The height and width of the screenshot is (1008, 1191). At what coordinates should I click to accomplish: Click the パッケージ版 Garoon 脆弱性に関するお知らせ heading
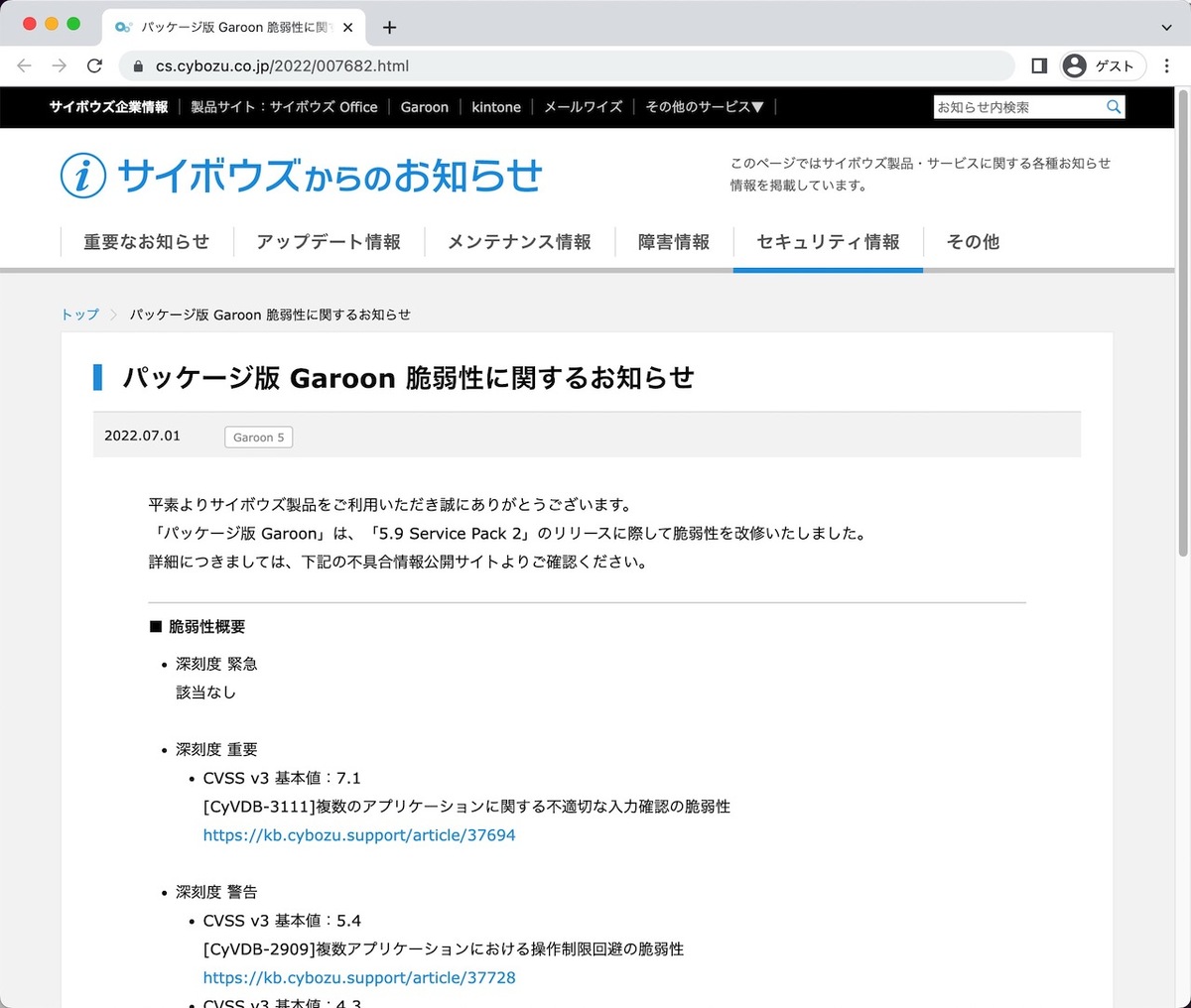pyautogui.click(x=408, y=378)
